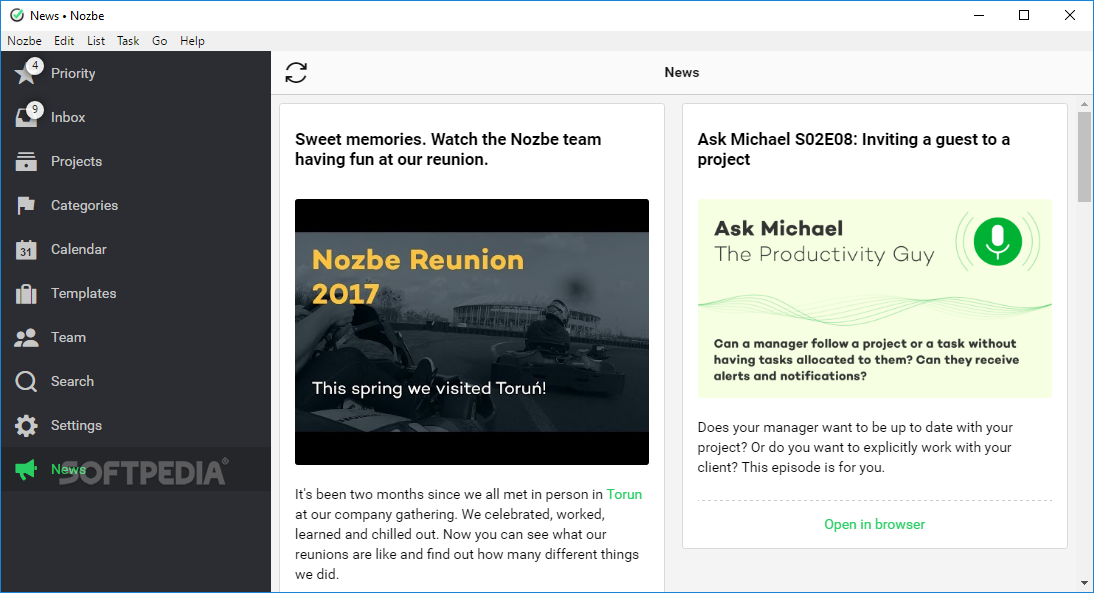Viewport: 1094px width, 593px height.
Task: Click Open in browser link
Action: click(874, 524)
